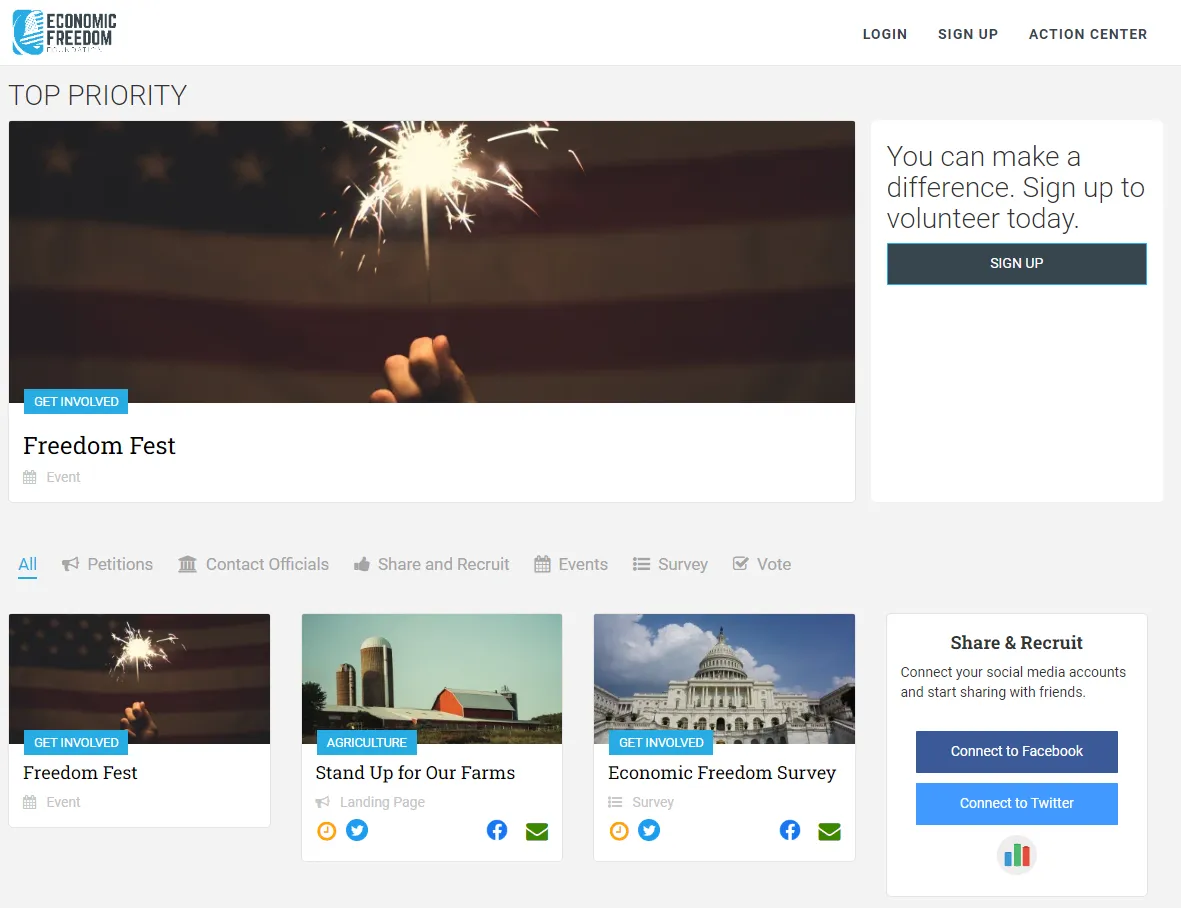Open the LOGIN link in header
The height and width of the screenshot is (908, 1181).
(884, 34)
